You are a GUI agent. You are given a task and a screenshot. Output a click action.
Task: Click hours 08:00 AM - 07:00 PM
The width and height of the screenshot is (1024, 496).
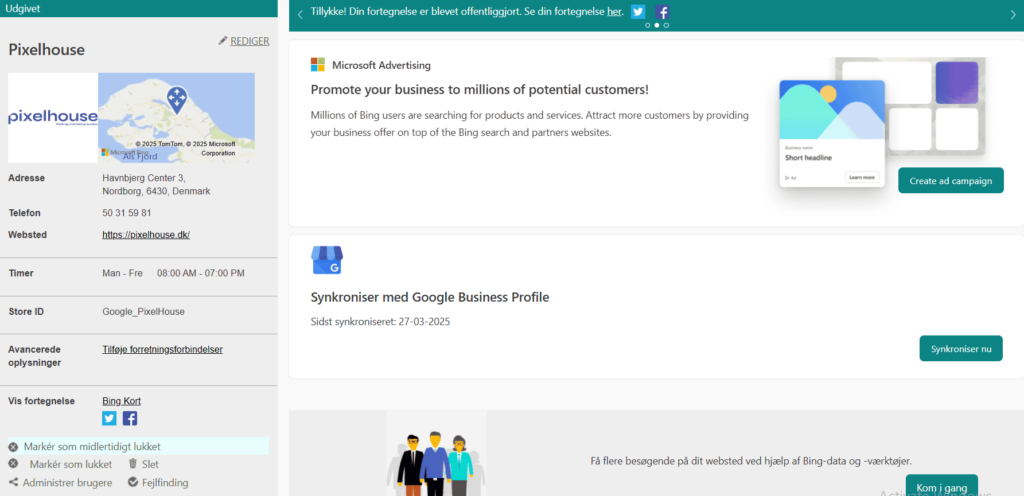click(x=201, y=273)
